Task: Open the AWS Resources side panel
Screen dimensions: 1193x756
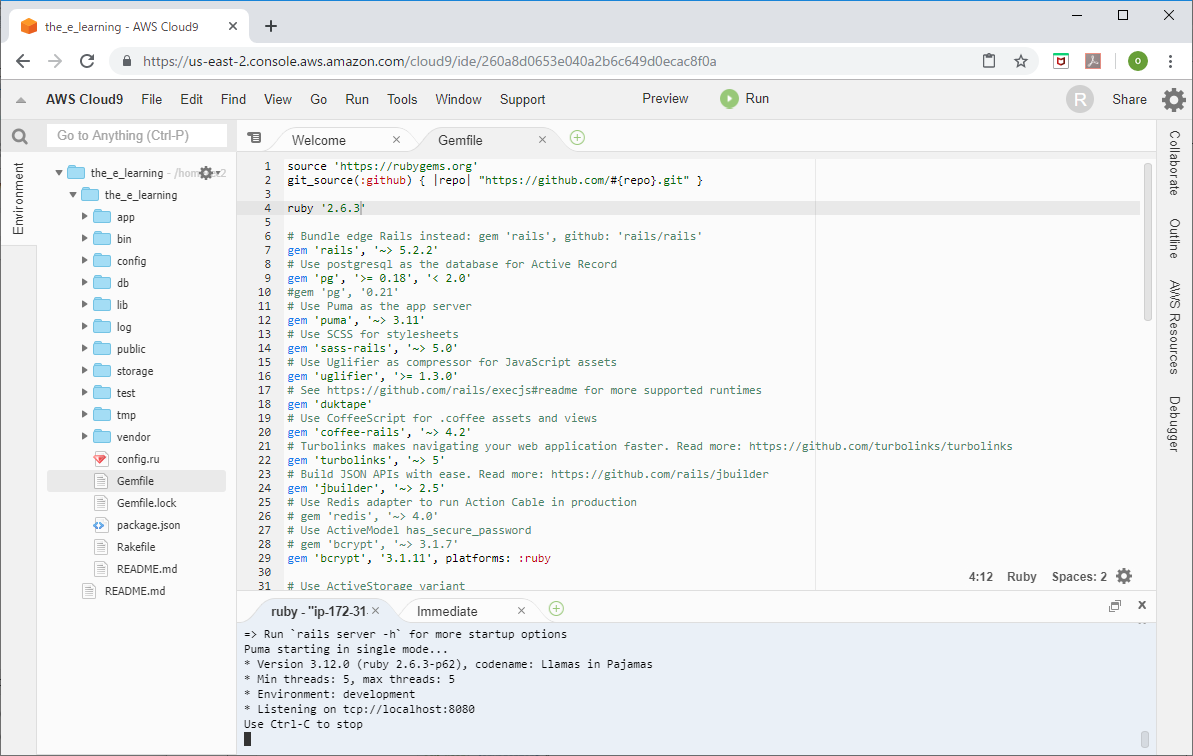Action: click(x=1175, y=327)
